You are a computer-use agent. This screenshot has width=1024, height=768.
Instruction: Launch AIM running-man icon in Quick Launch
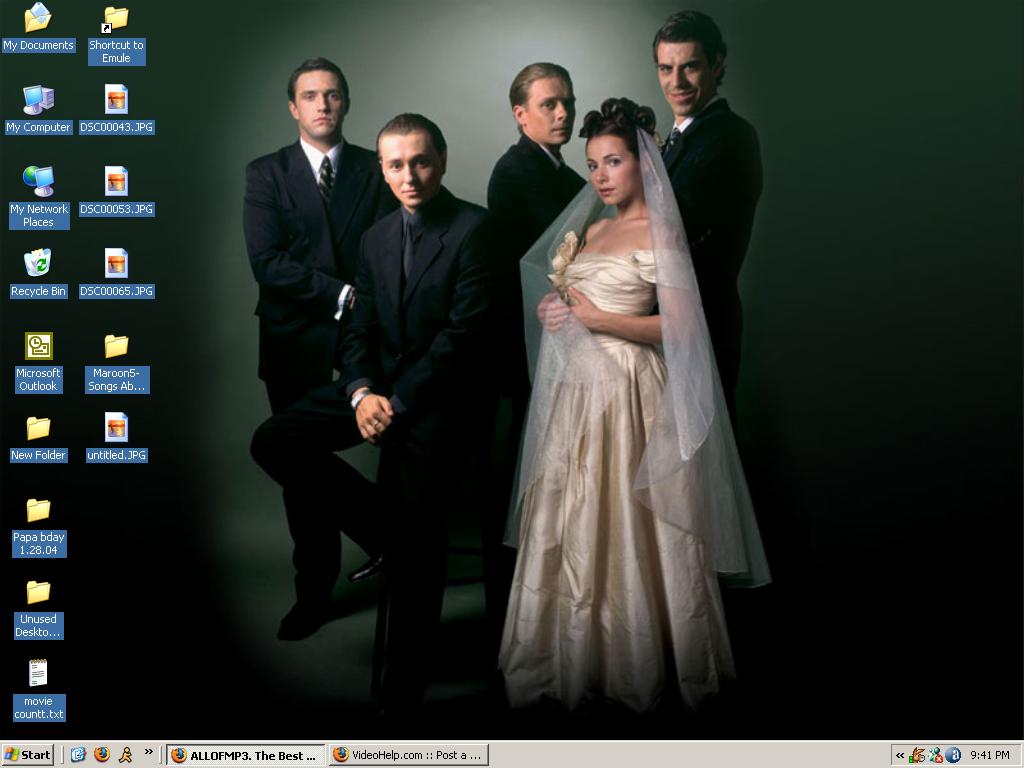point(125,755)
